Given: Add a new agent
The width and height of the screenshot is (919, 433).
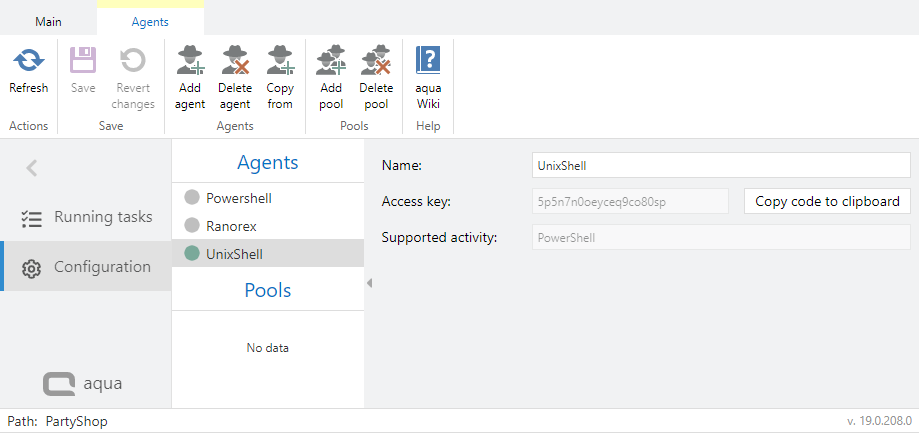Looking at the screenshot, I should pos(190,62).
